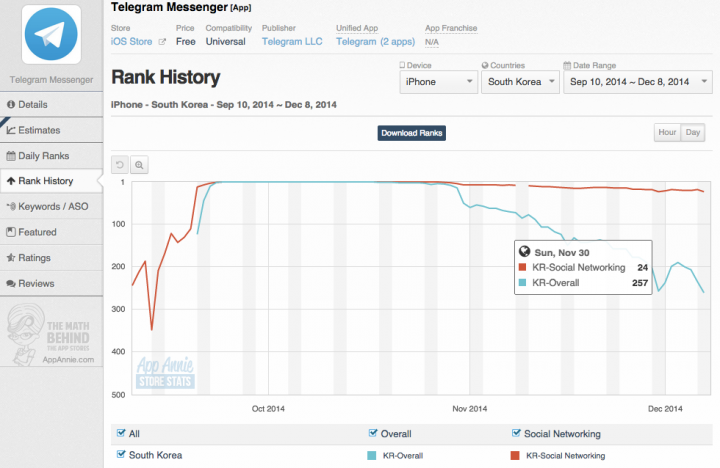720x468 pixels.
Task: Click the Device label icon
Action: pos(402,65)
